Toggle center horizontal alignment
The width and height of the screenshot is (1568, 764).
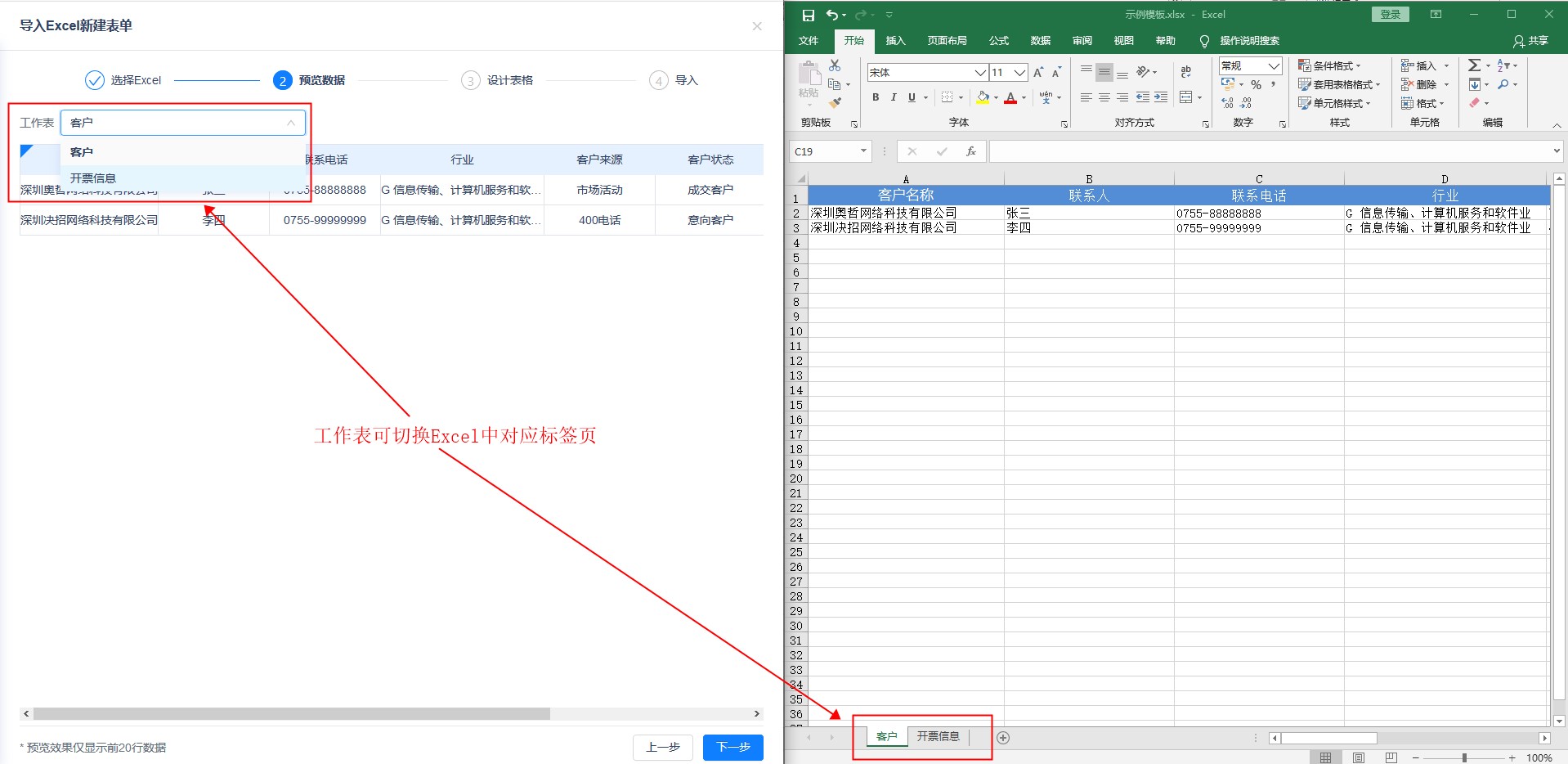[1104, 97]
